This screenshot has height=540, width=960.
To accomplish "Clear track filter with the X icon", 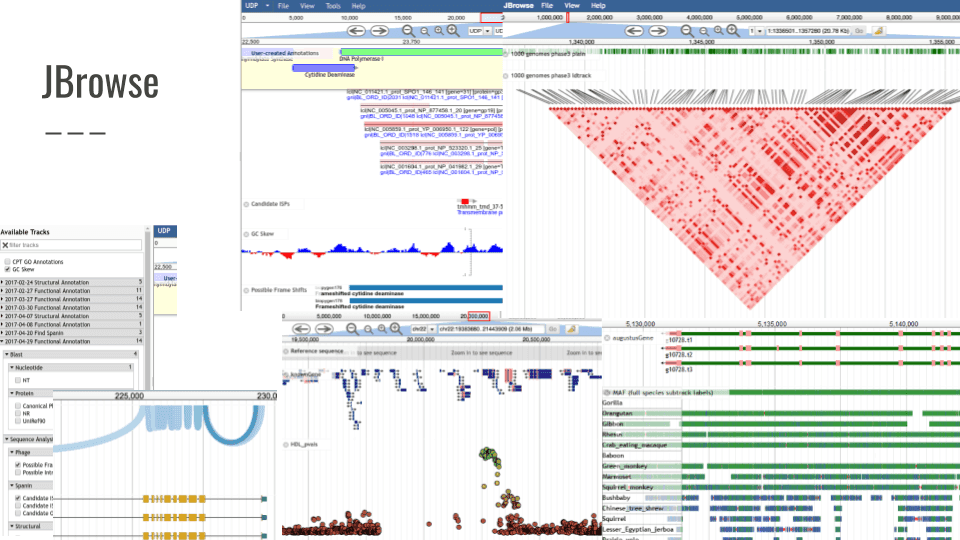I will tap(5, 245).
